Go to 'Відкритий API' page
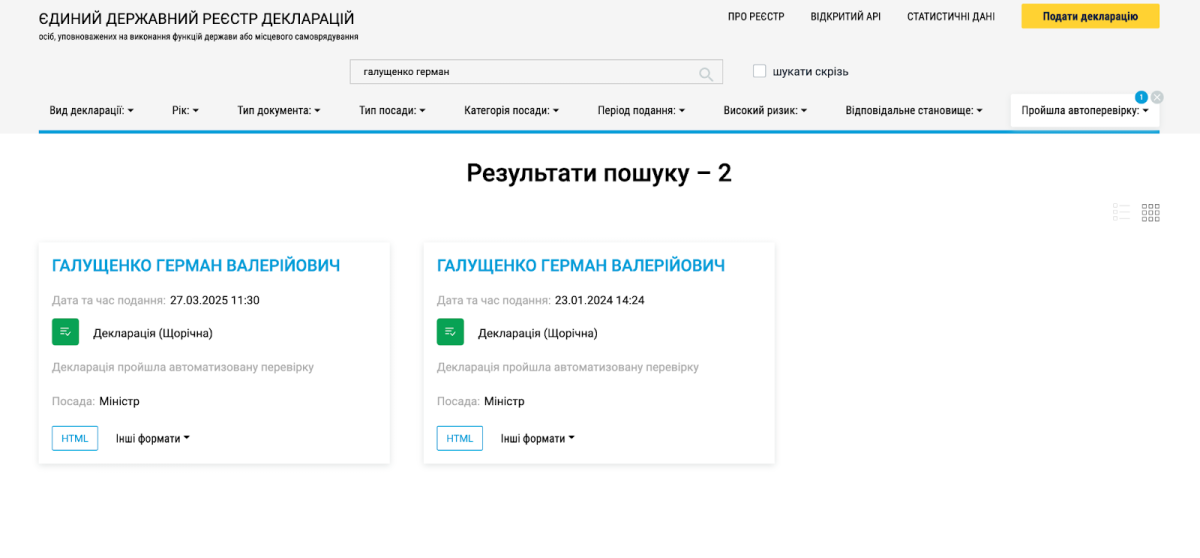Image resolution: width=1200 pixels, height=558 pixels. point(845,17)
